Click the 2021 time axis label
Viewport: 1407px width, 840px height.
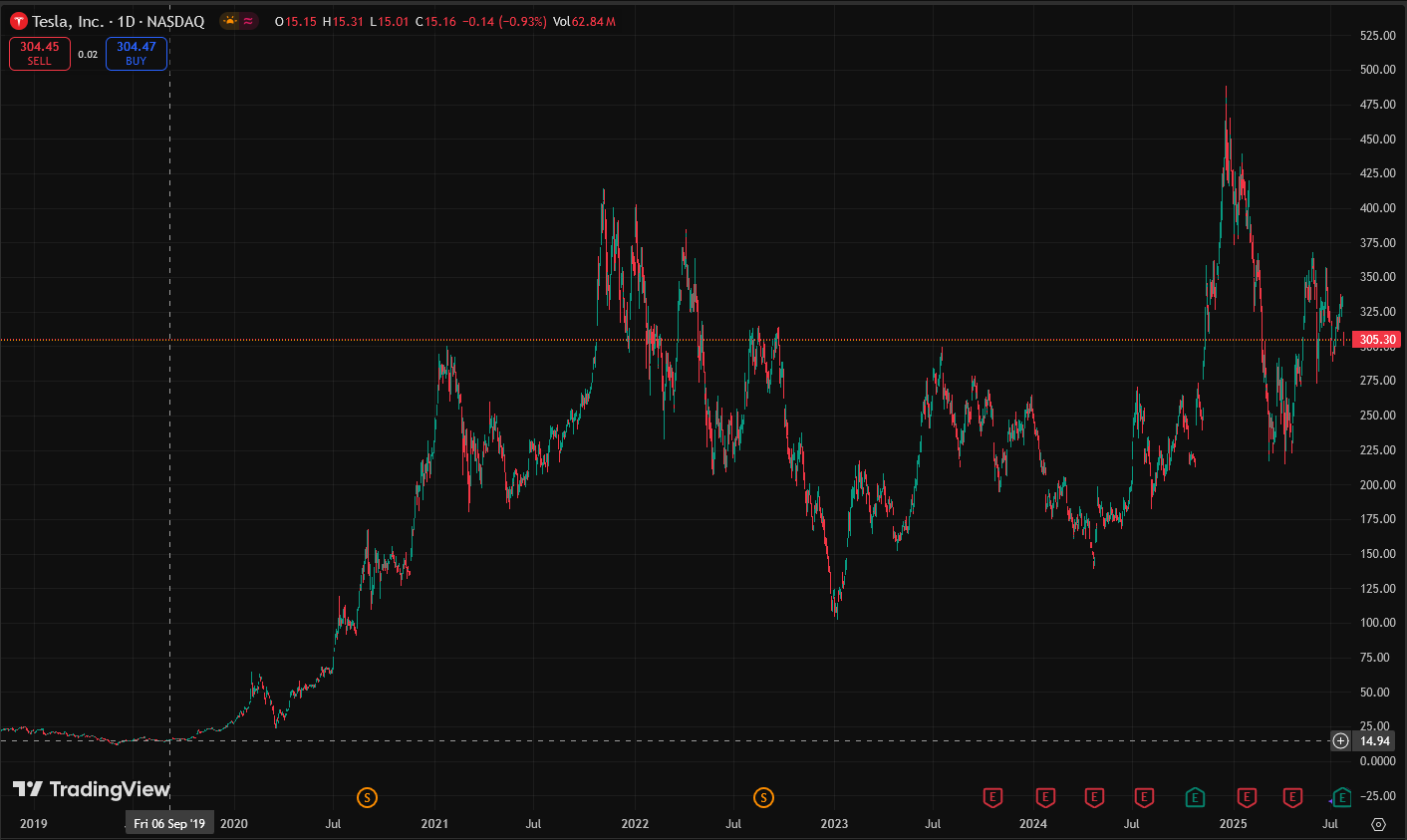[x=434, y=824]
